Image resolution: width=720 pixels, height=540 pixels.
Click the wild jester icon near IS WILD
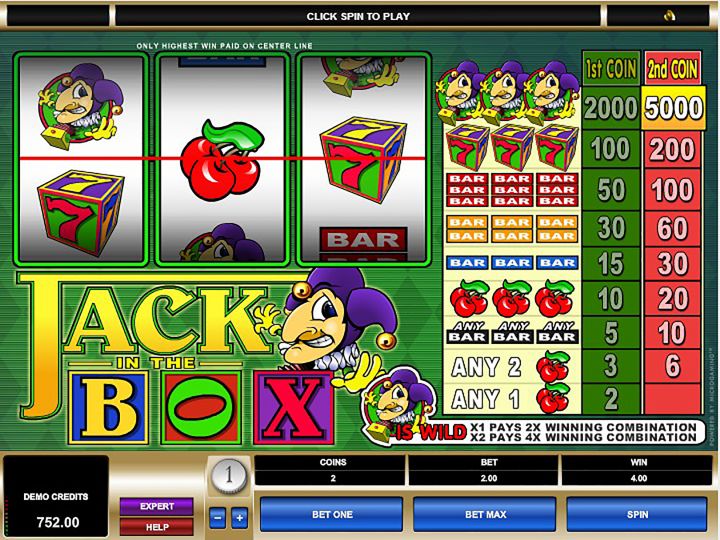pos(397,405)
